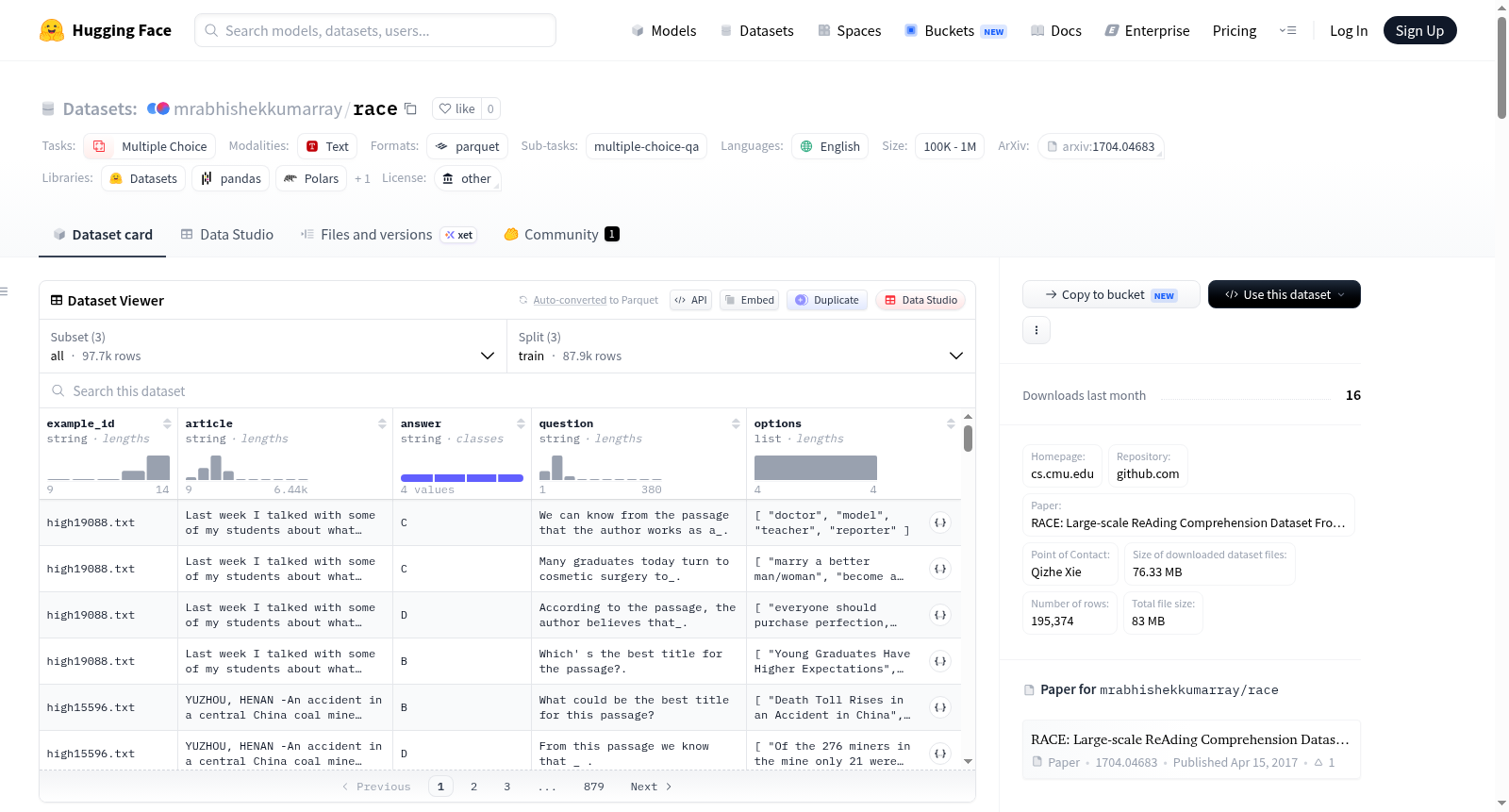1509x812 pixels.
Task: Open Buckets in the top navigation
Action: (x=955, y=30)
